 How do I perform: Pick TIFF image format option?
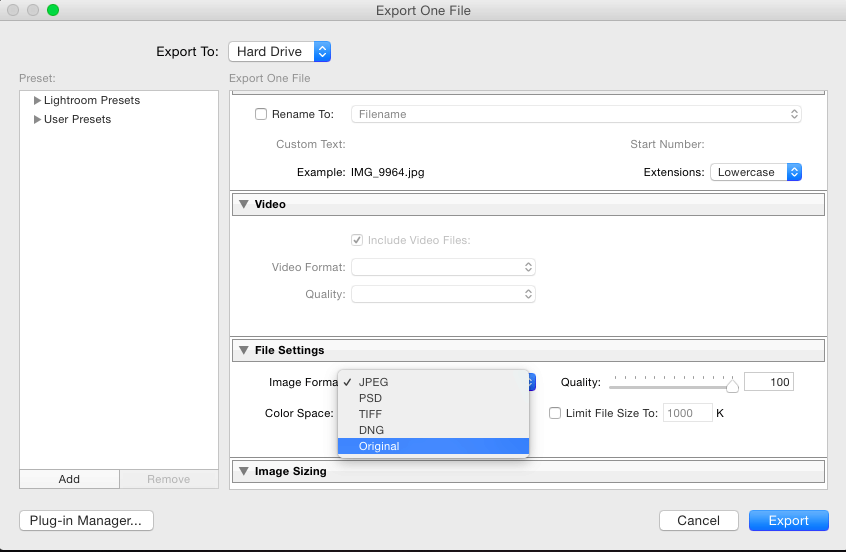pyautogui.click(x=371, y=414)
